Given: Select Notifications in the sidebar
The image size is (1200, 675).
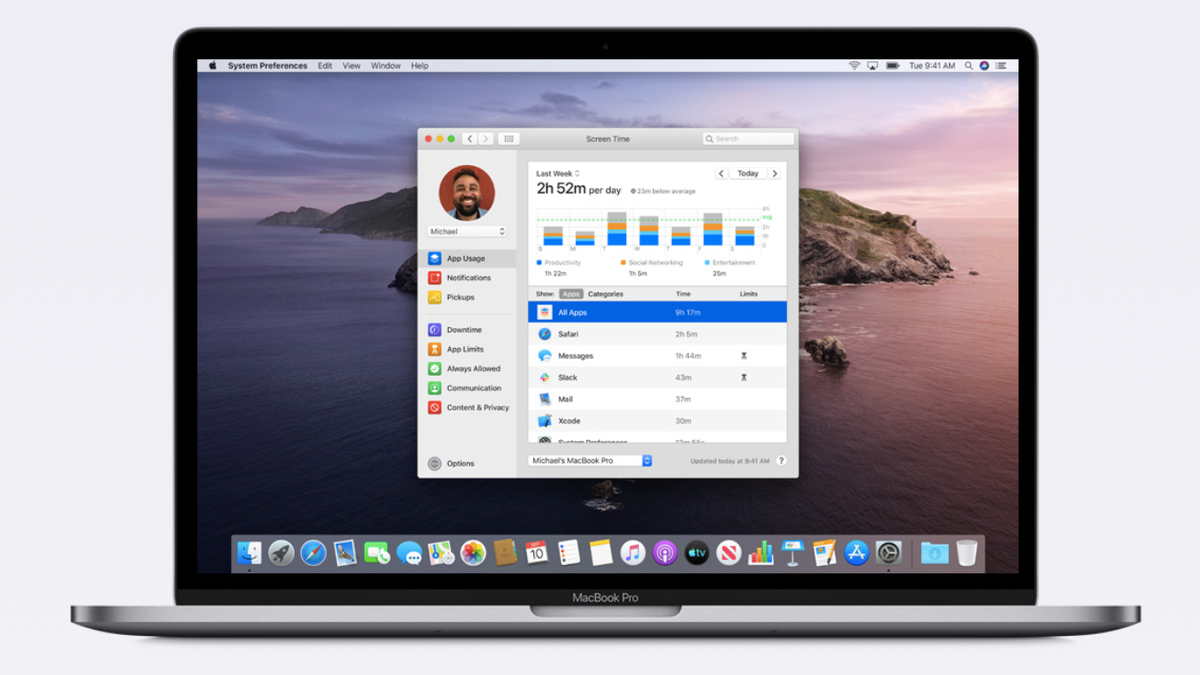Looking at the screenshot, I should pyautogui.click(x=468, y=277).
